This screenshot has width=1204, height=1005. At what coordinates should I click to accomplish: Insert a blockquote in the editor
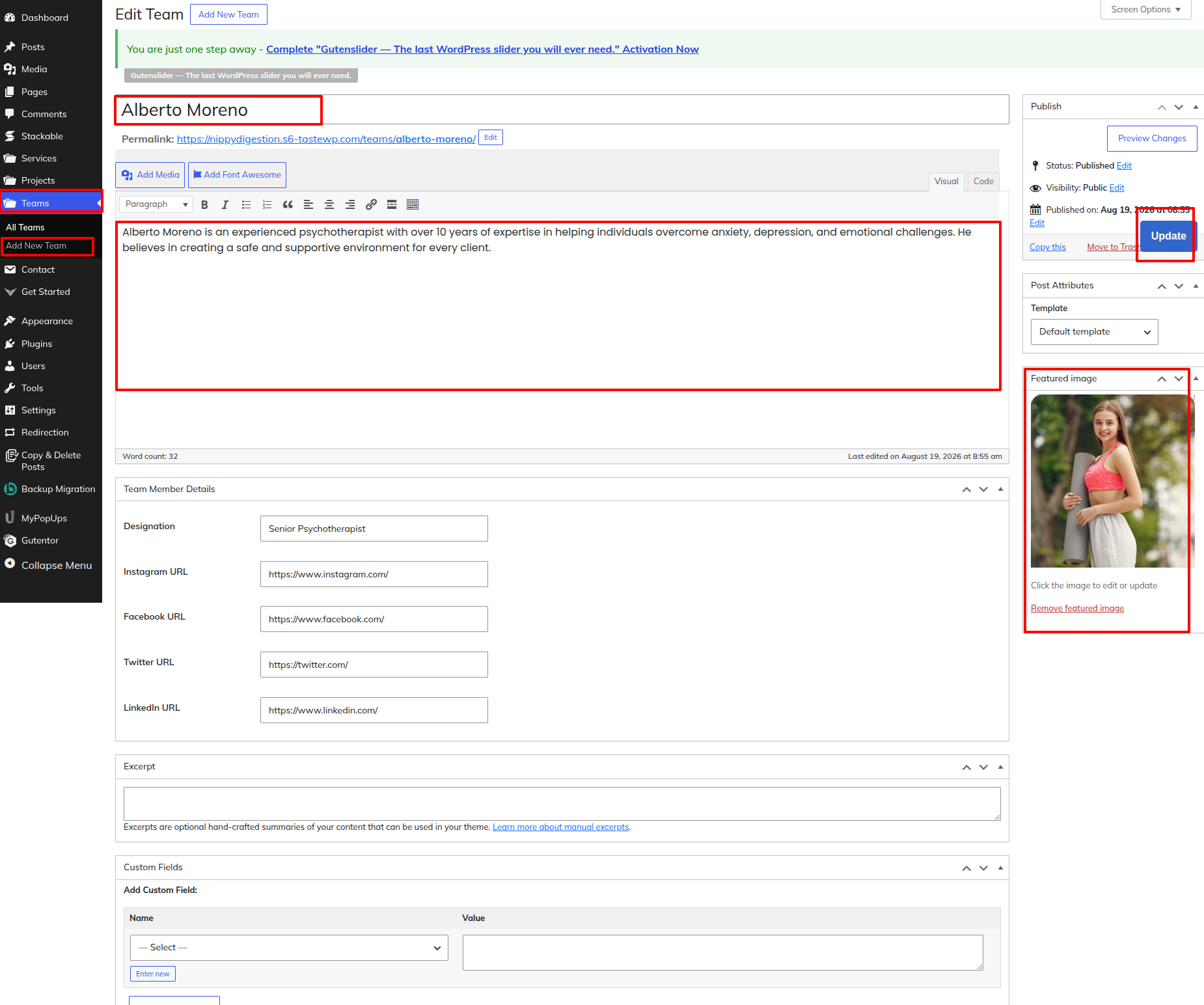[x=288, y=204]
